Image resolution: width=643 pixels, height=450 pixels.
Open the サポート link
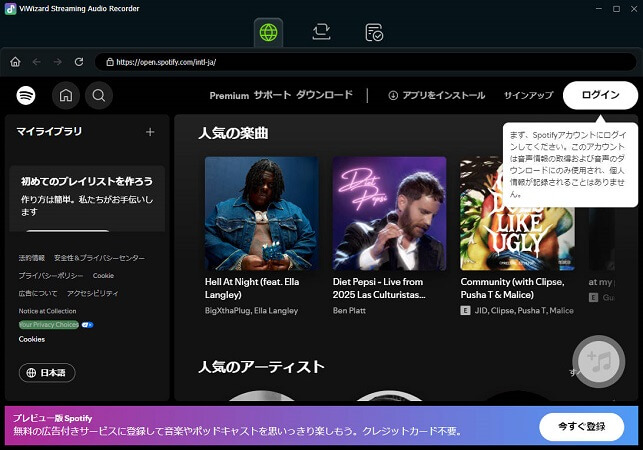(x=272, y=95)
